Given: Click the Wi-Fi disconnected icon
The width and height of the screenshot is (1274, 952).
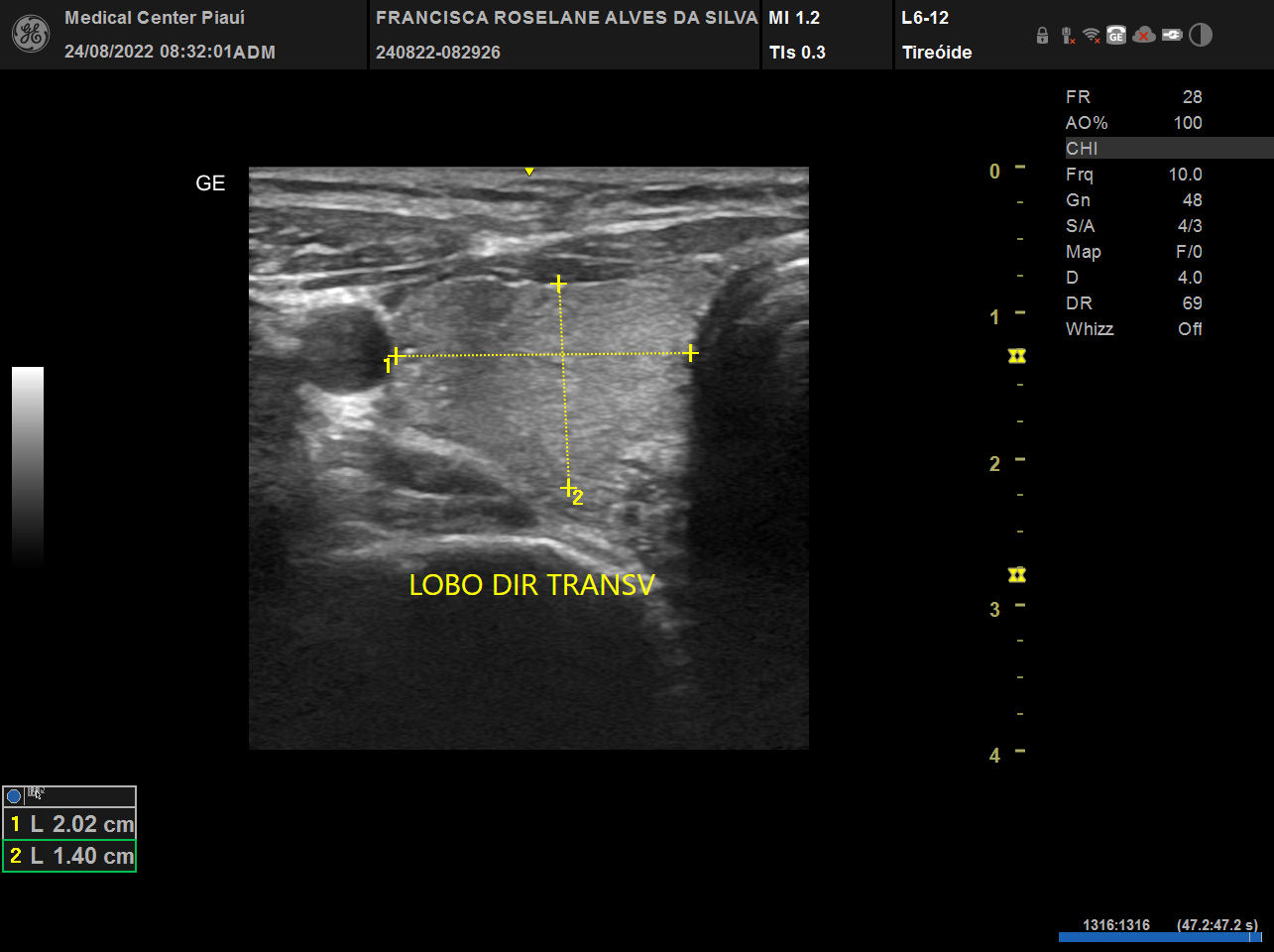Looking at the screenshot, I should pyautogui.click(x=1092, y=36).
